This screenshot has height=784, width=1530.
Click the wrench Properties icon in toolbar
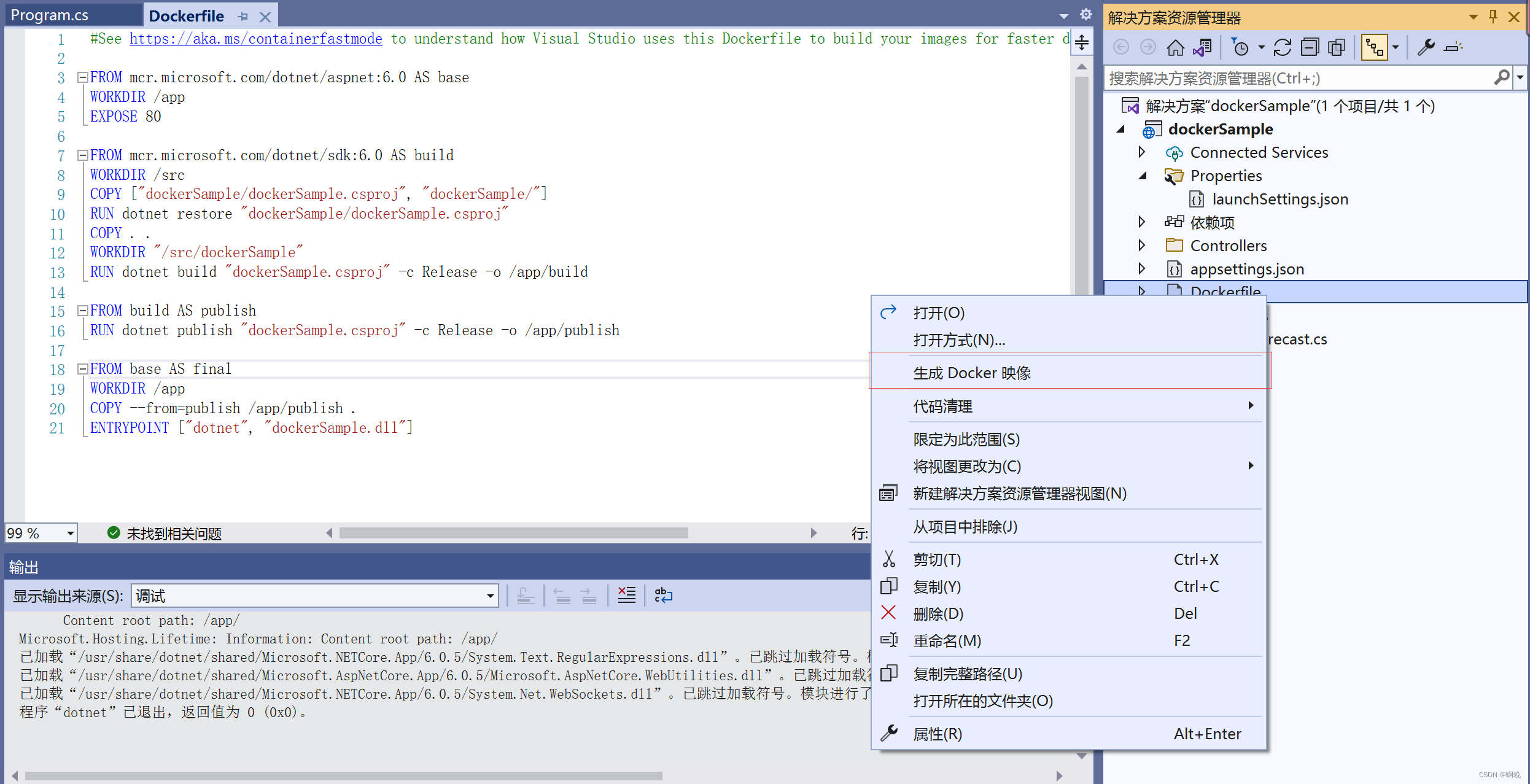click(x=1426, y=47)
